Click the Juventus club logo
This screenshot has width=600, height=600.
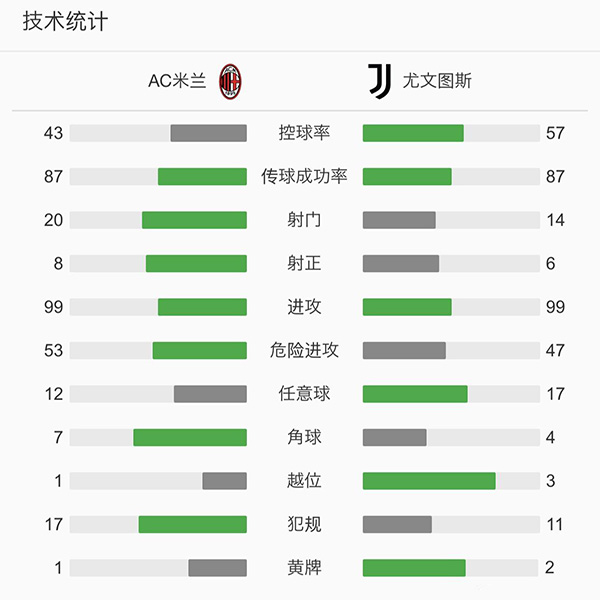[380, 81]
